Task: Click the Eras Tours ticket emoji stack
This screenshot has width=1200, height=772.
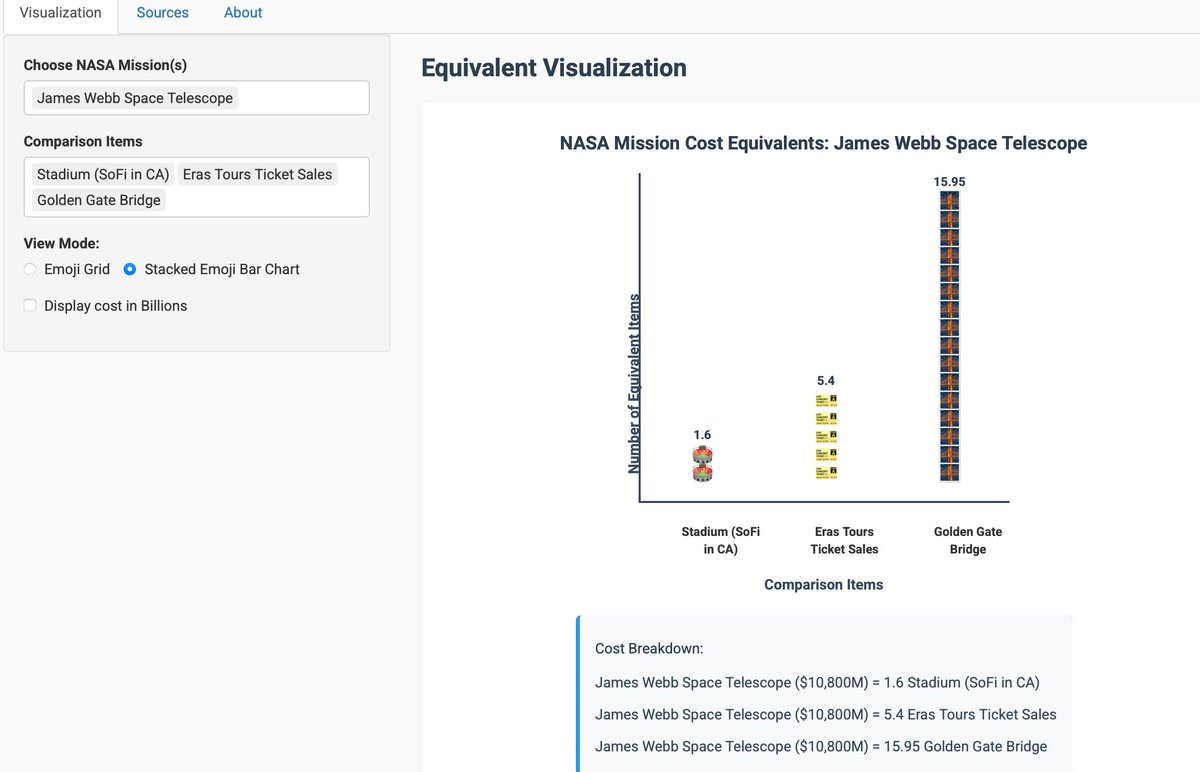Action: click(x=826, y=436)
